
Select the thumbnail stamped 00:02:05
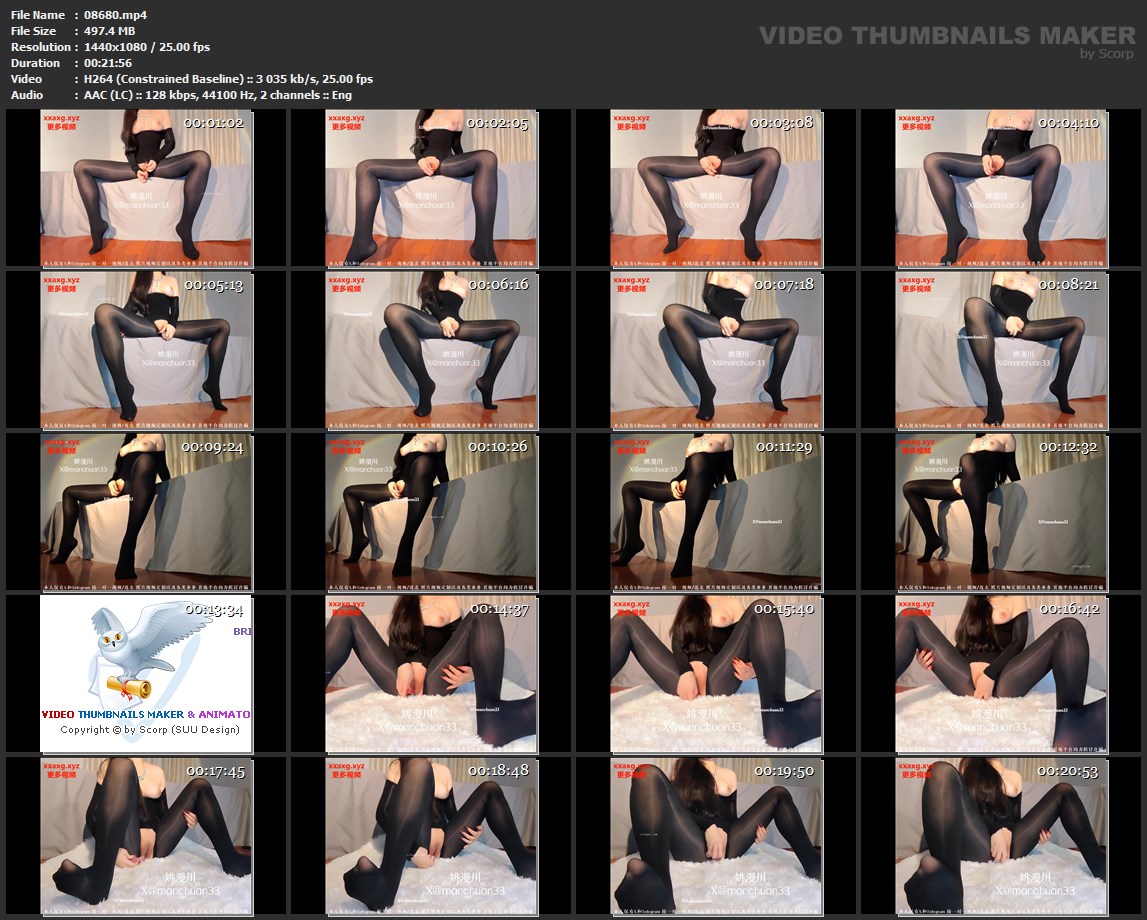click(x=432, y=189)
